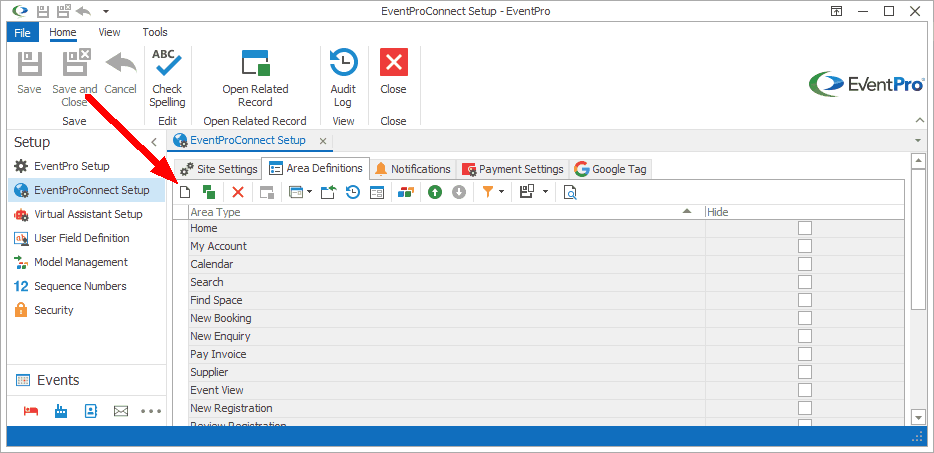Toggle Hide checkbox for My Account
934x453 pixels.
805,246
